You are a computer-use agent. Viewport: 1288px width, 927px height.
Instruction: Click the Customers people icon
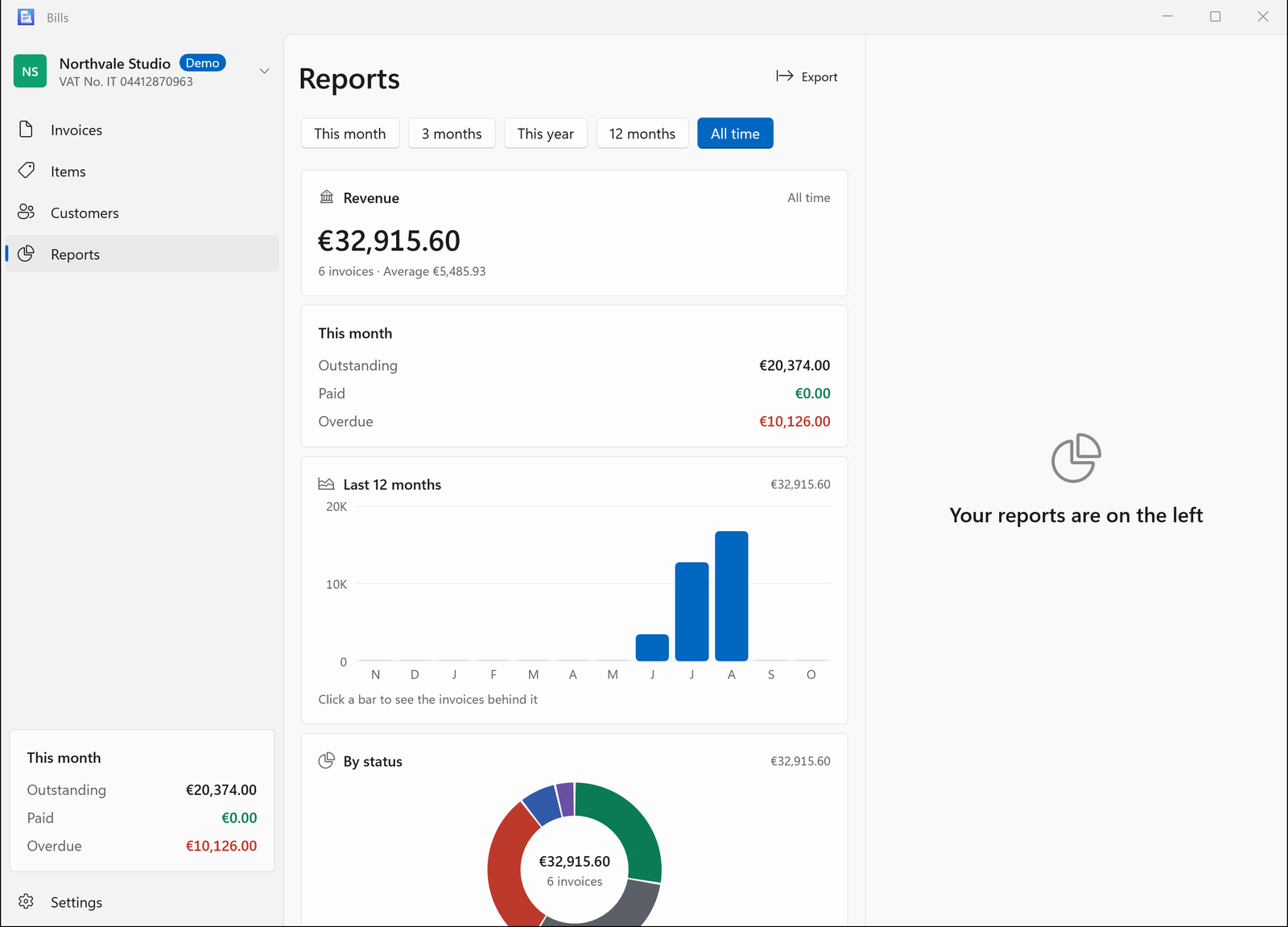click(26, 212)
